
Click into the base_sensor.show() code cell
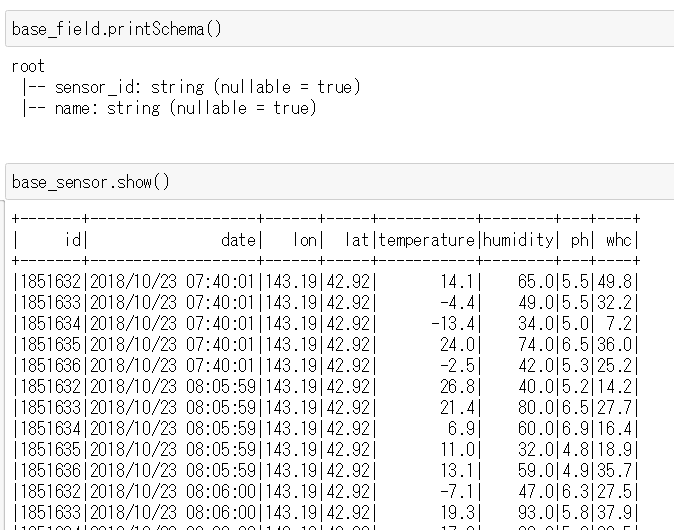point(340,182)
